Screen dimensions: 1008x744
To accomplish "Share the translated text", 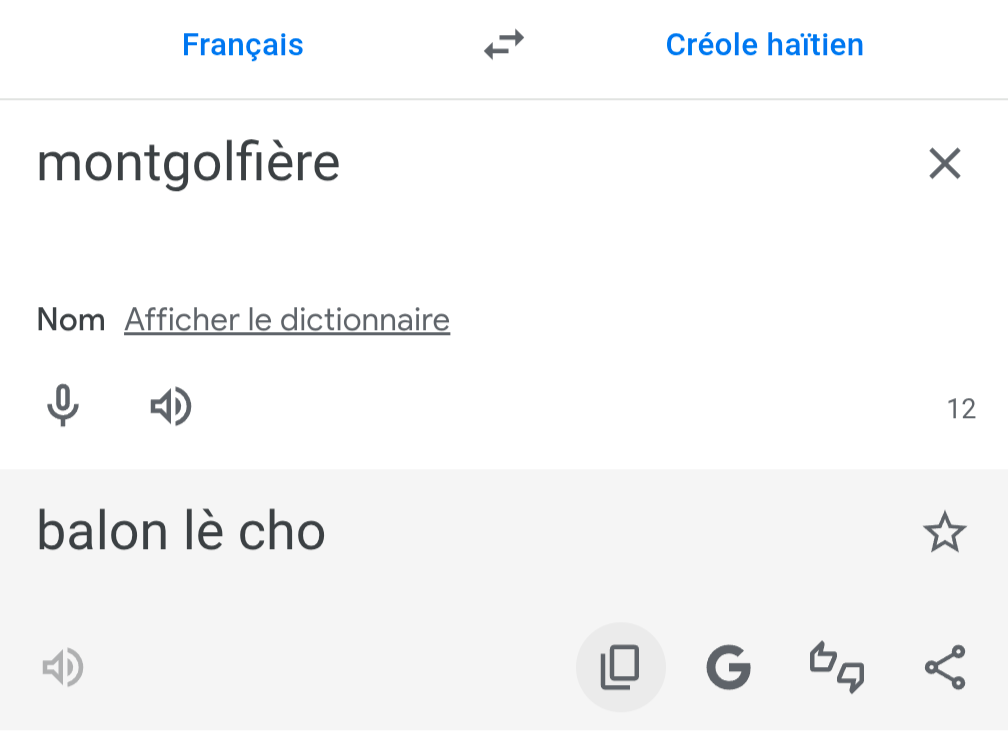I will click(x=944, y=667).
